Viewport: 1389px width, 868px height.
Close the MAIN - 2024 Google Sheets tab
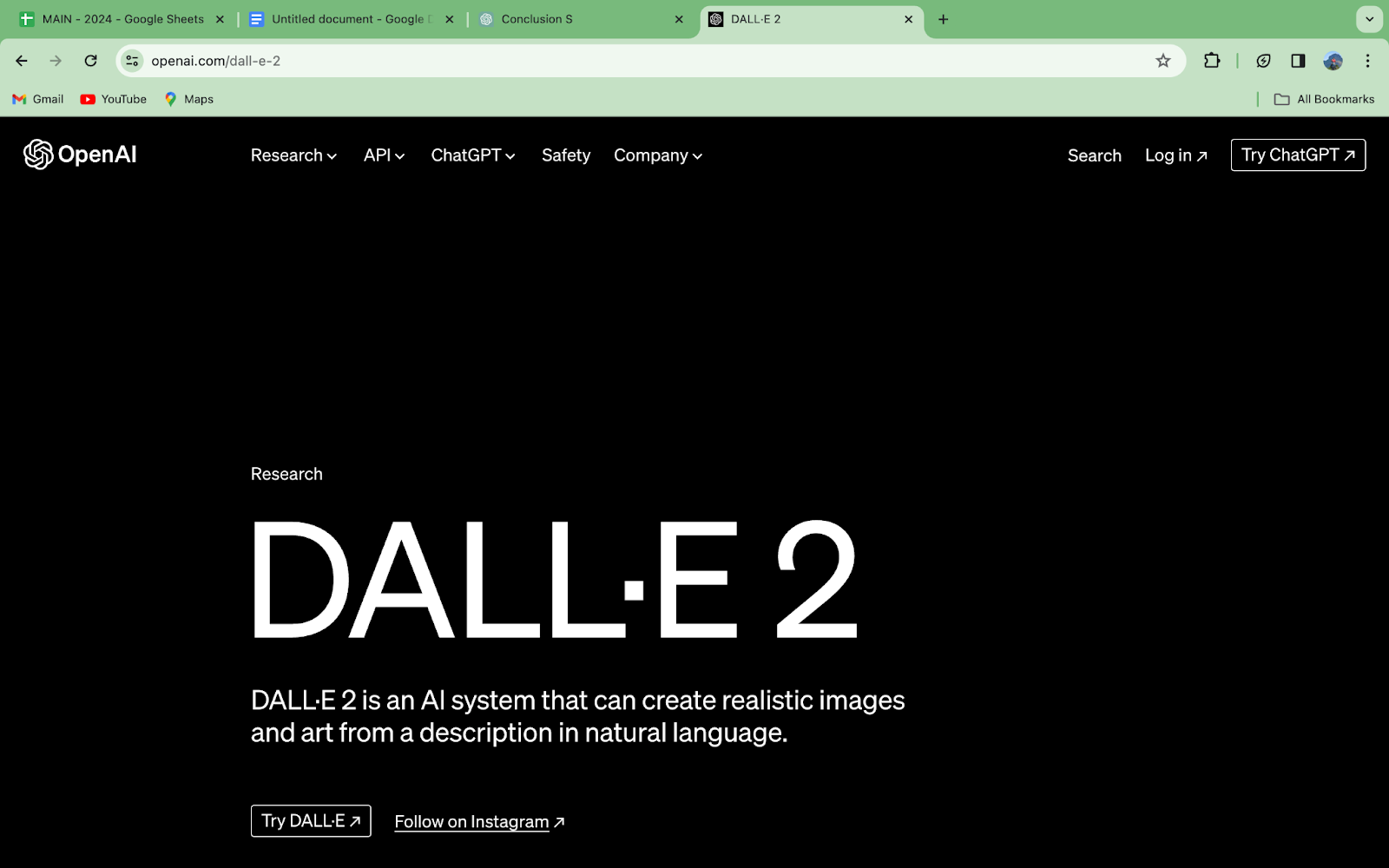220,19
